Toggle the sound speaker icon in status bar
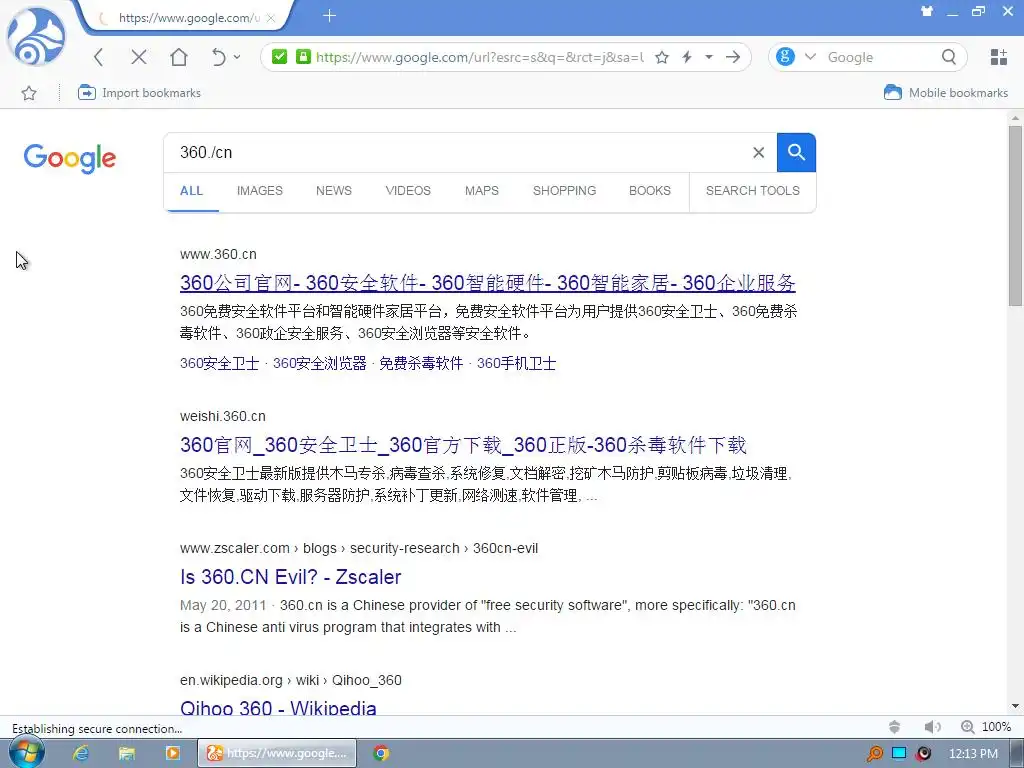This screenshot has width=1024, height=768. pyautogui.click(x=932, y=727)
